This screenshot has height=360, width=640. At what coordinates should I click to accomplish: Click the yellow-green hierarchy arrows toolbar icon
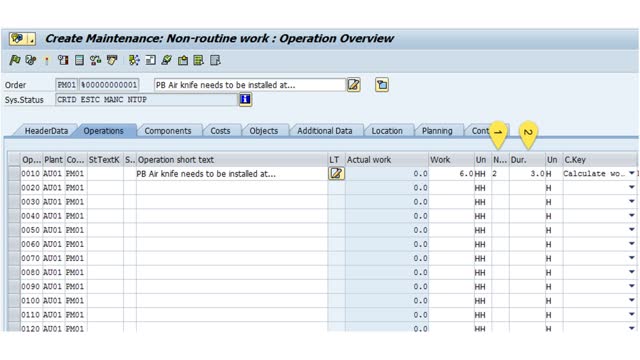[134, 60]
